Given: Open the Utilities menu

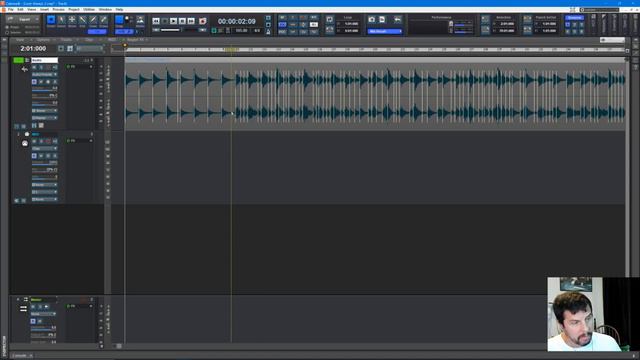Looking at the screenshot, I should tap(89, 9).
